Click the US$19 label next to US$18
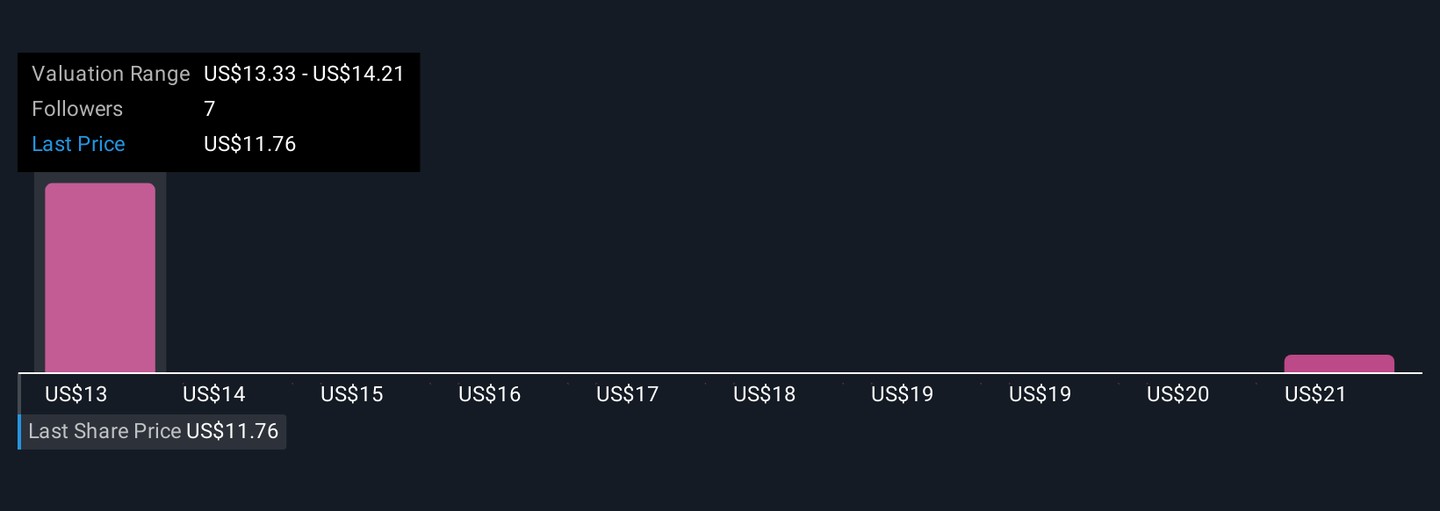The width and height of the screenshot is (1440, 511). 902,394
